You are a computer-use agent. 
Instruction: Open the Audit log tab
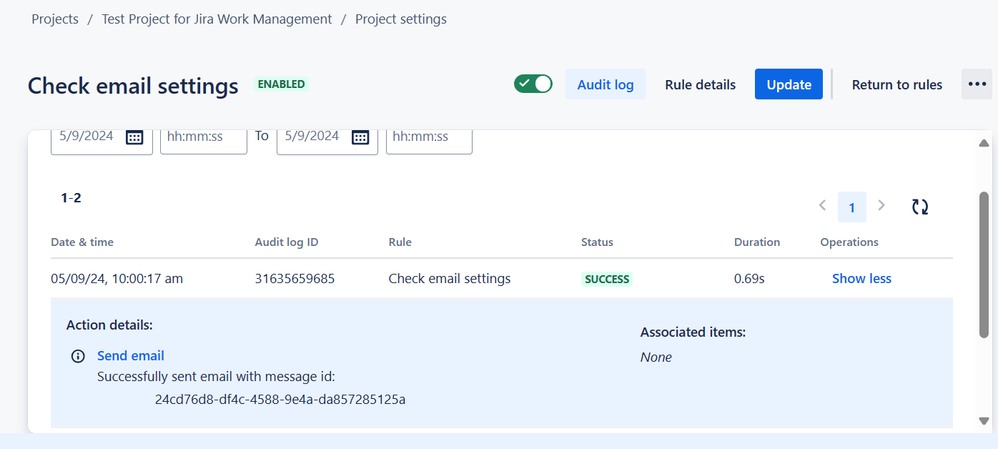pos(605,84)
